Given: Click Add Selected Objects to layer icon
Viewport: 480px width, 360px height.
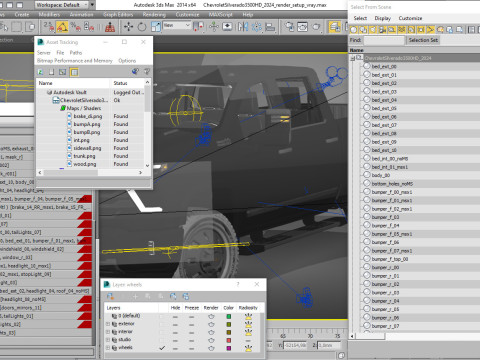Looking at the screenshot, I should point(135,296).
